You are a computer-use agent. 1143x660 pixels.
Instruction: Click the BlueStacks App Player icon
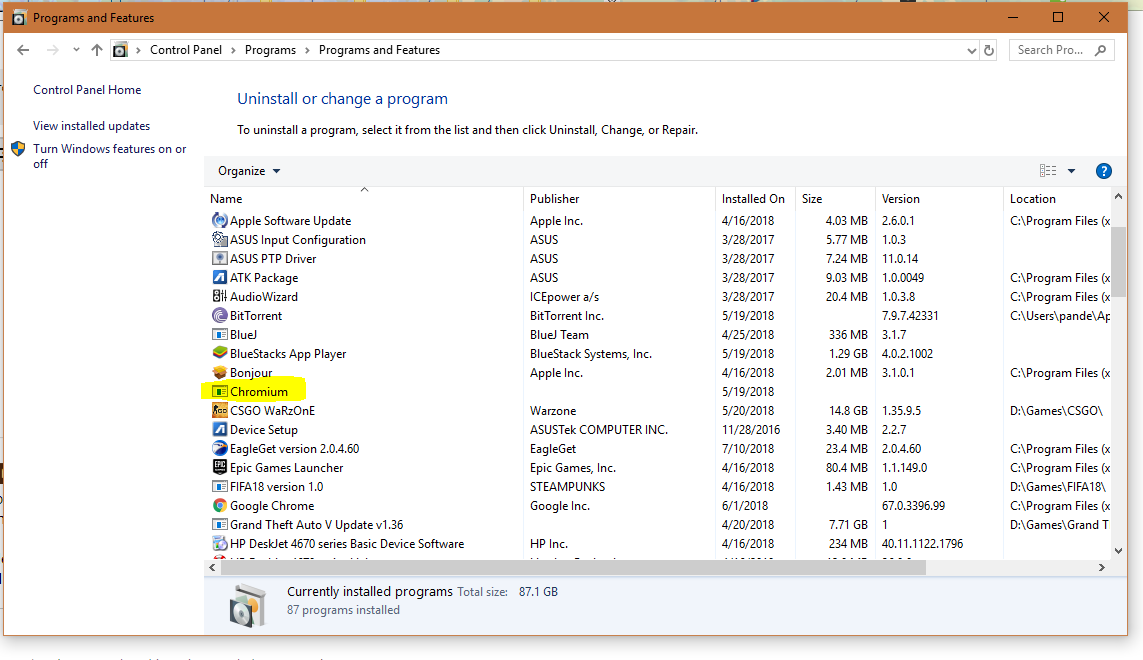pos(219,354)
